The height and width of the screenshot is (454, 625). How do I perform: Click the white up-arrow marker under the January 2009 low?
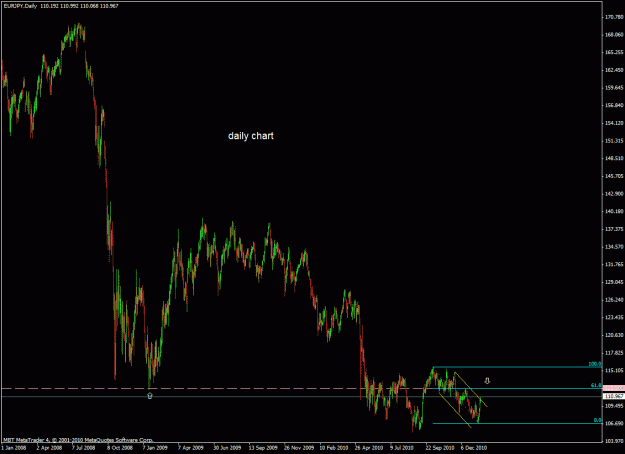tap(150, 396)
